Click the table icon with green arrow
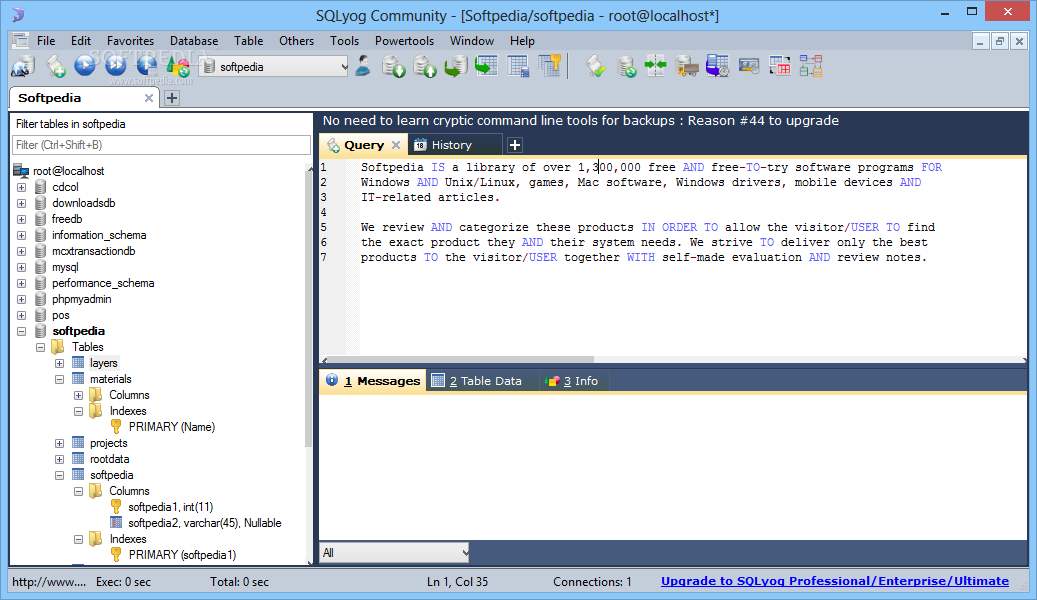Image resolution: width=1037 pixels, height=600 pixels. [486, 66]
